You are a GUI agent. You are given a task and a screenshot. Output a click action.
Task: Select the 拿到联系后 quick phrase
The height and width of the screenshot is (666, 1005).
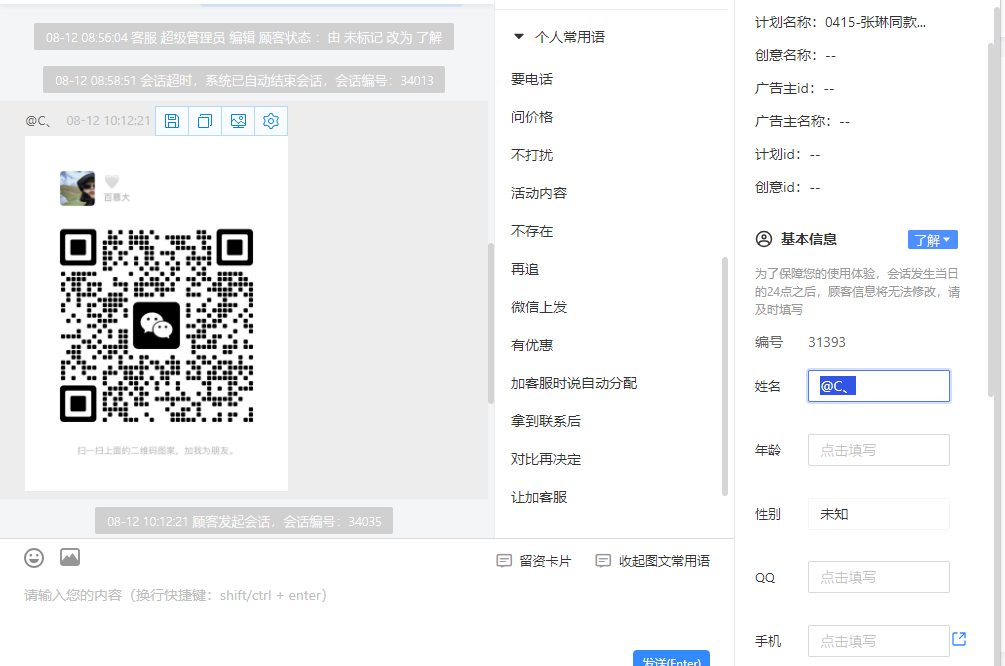point(546,421)
